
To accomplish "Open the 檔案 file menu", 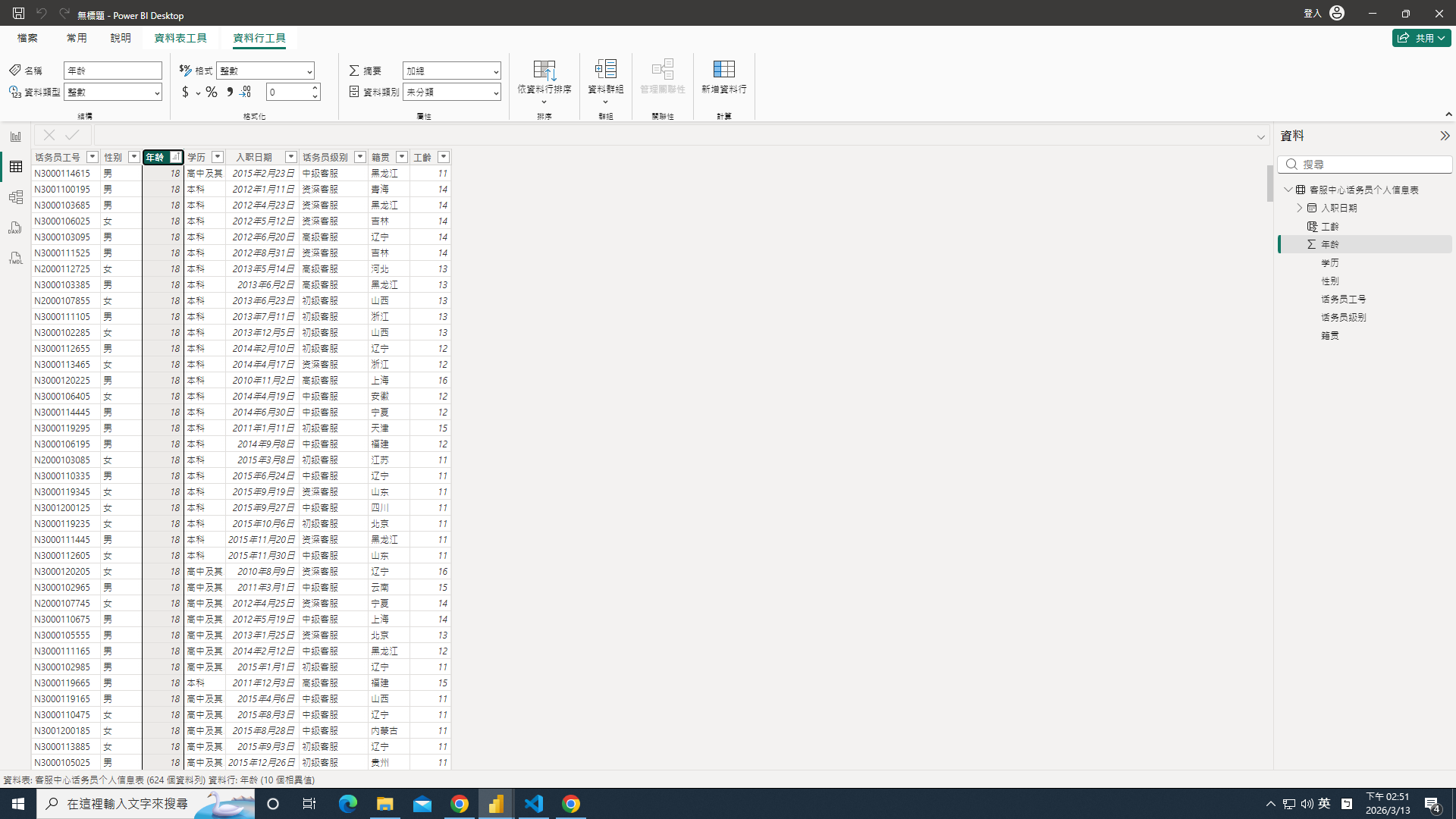I will pyautogui.click(x=27, y=38).
